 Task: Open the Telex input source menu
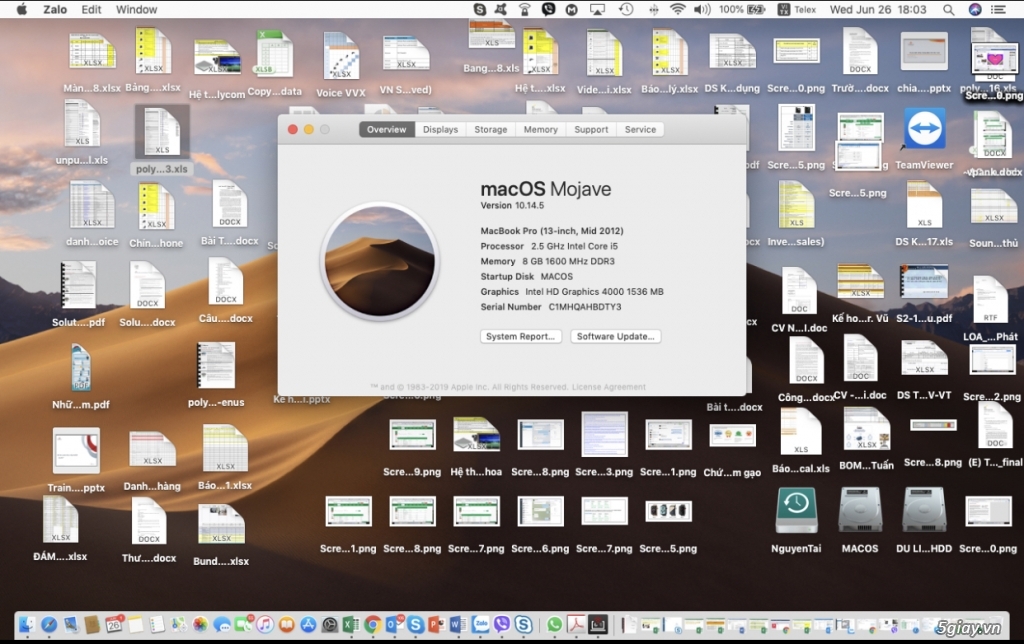click(797, 9)
